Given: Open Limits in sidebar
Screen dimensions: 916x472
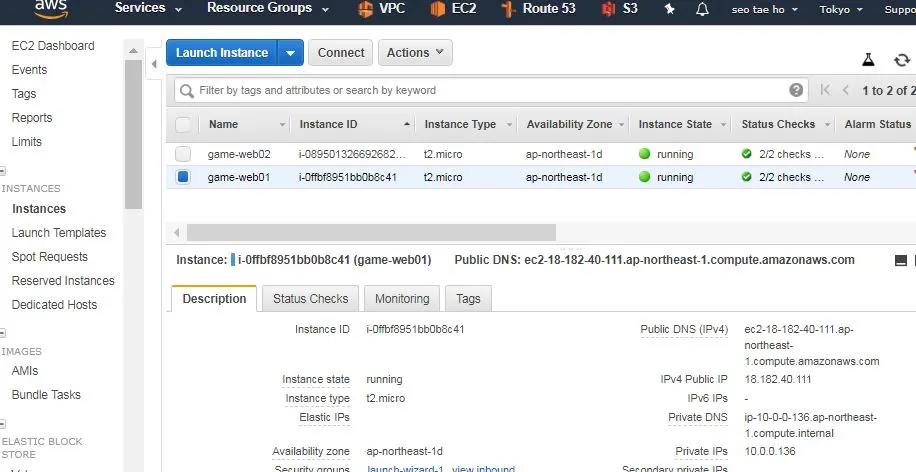Looking at the screenshot, I should [26, 141].
